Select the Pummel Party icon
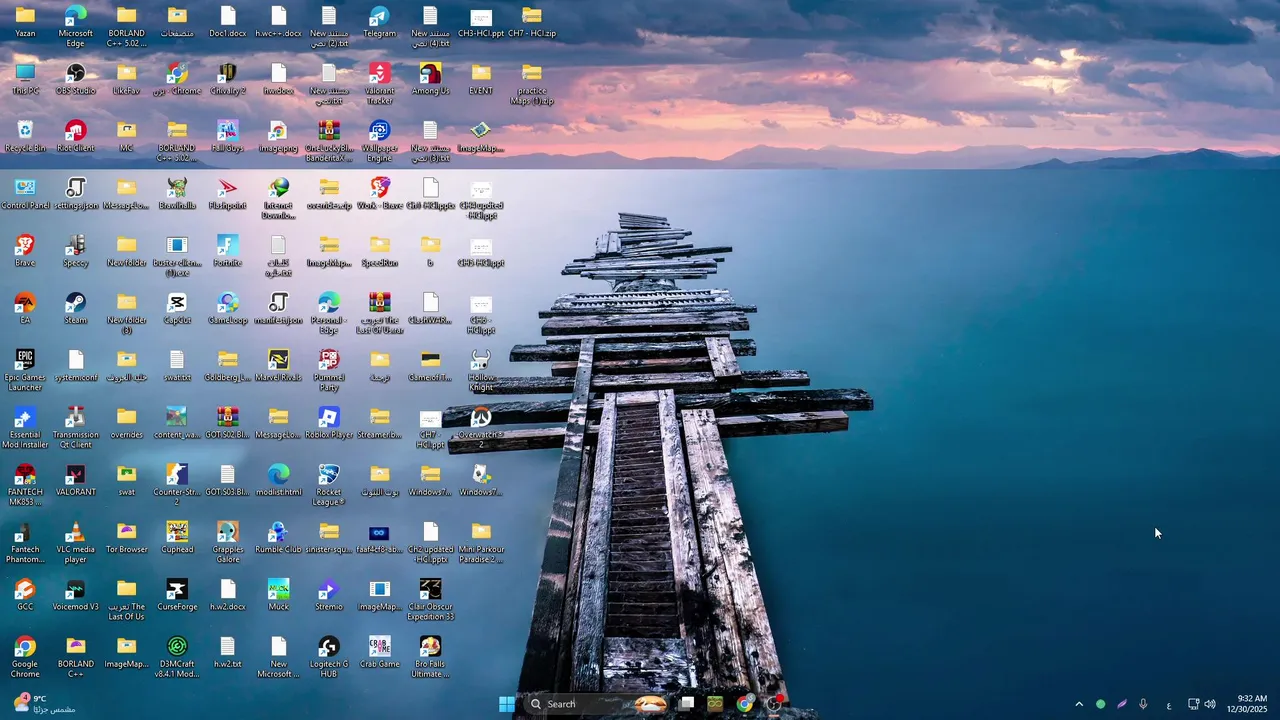Viewport: 1280px width, 720px height. (x=328, y=370)
